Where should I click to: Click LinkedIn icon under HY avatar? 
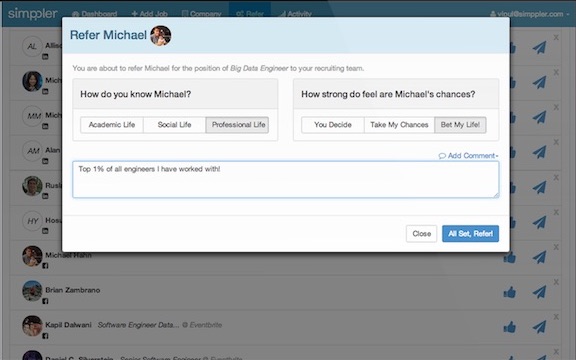(45, 231)
